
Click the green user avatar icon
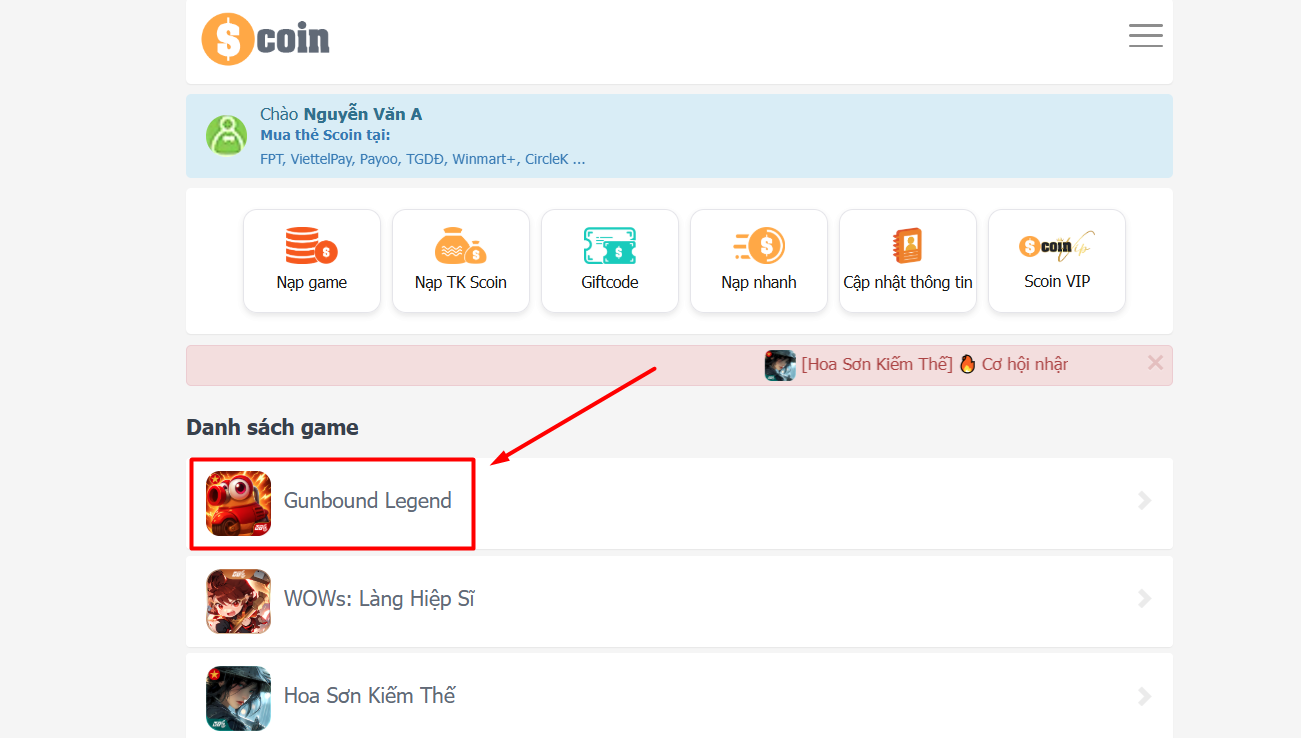pyautogui.click(x=226, y=136)
